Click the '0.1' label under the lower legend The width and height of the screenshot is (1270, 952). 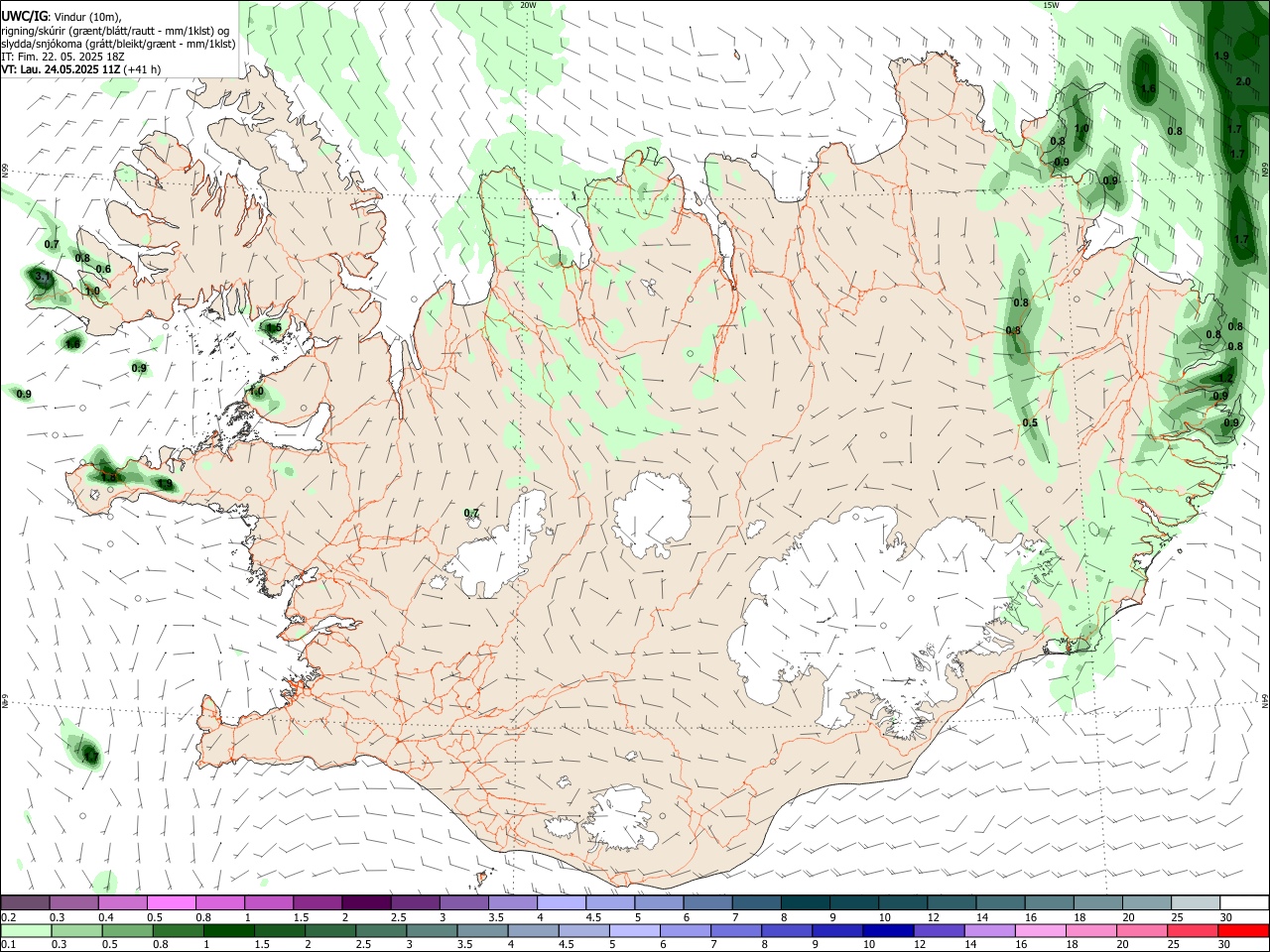pos(9,945)
